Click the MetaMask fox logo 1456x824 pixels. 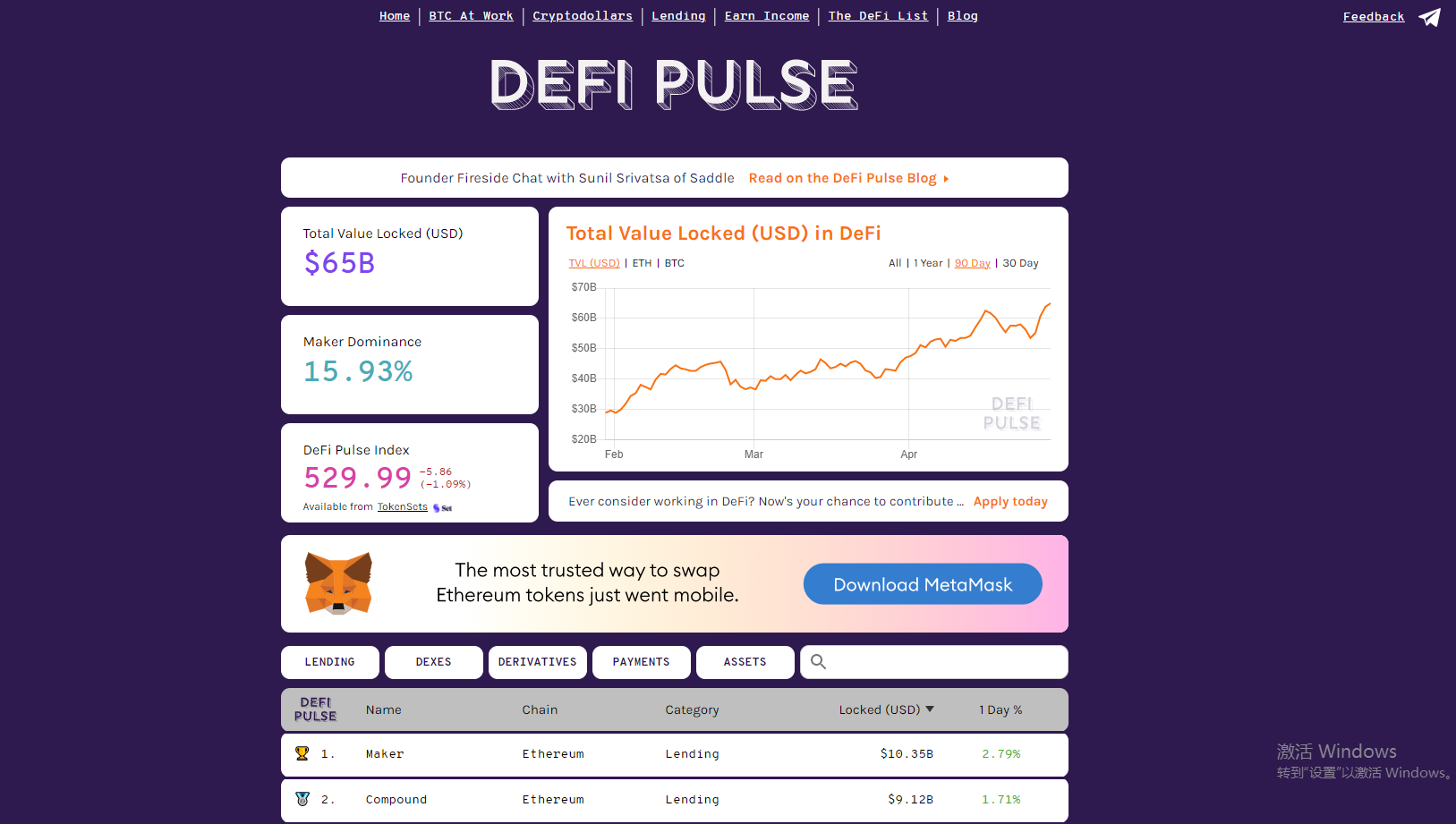(x=338, y=583)
